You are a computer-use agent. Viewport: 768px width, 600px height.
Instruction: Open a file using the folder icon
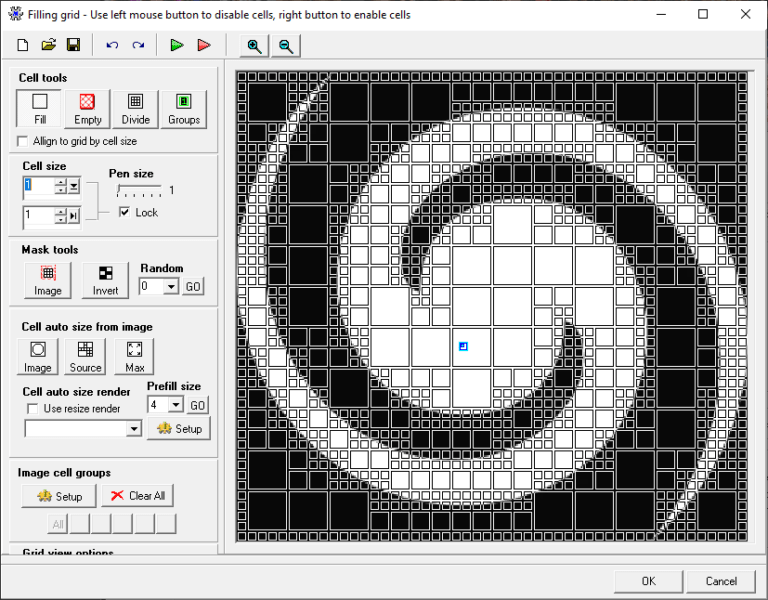(x=48, y=46)
